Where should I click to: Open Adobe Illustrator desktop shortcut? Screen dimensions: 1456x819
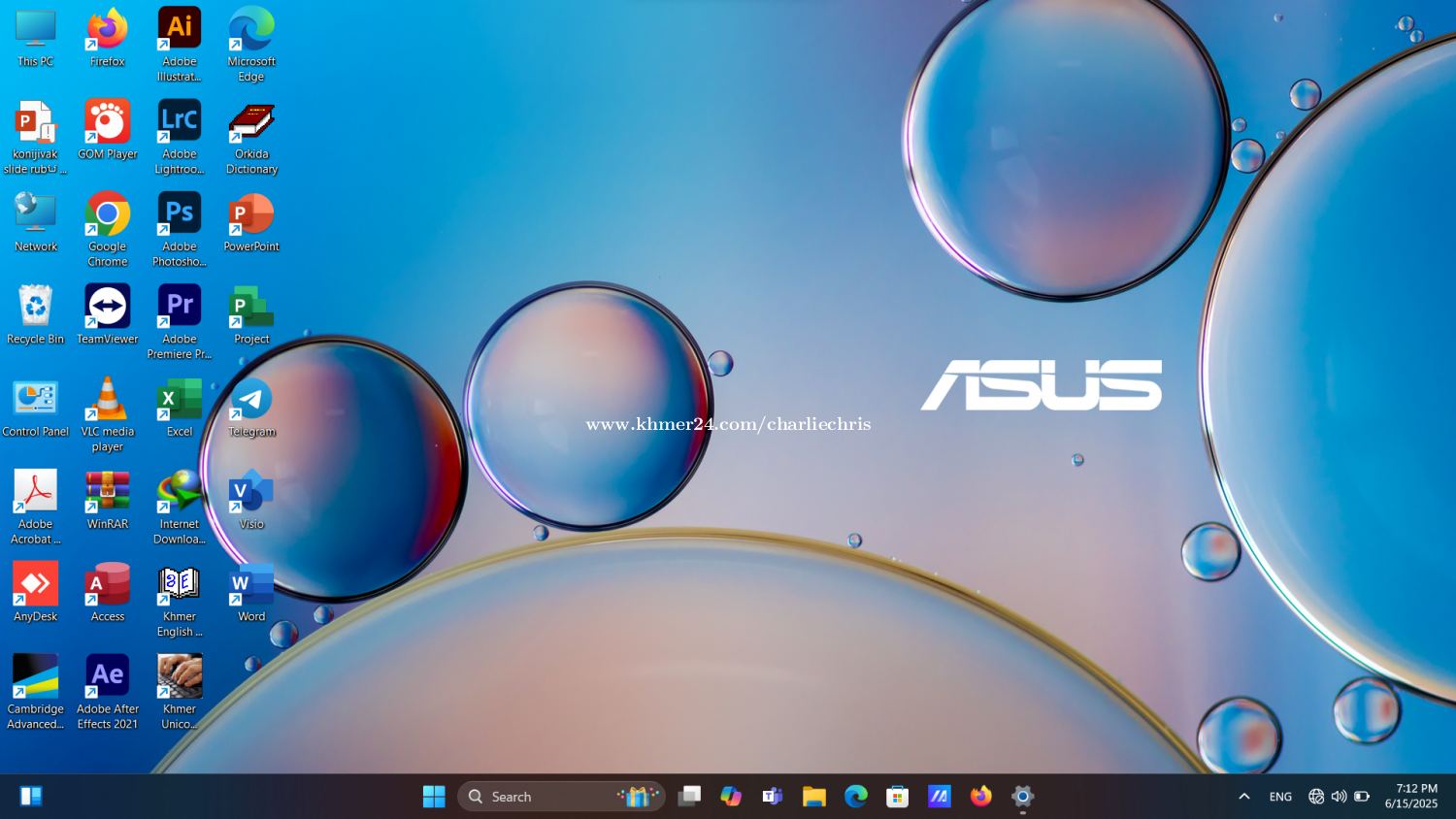tap(180, 45)
